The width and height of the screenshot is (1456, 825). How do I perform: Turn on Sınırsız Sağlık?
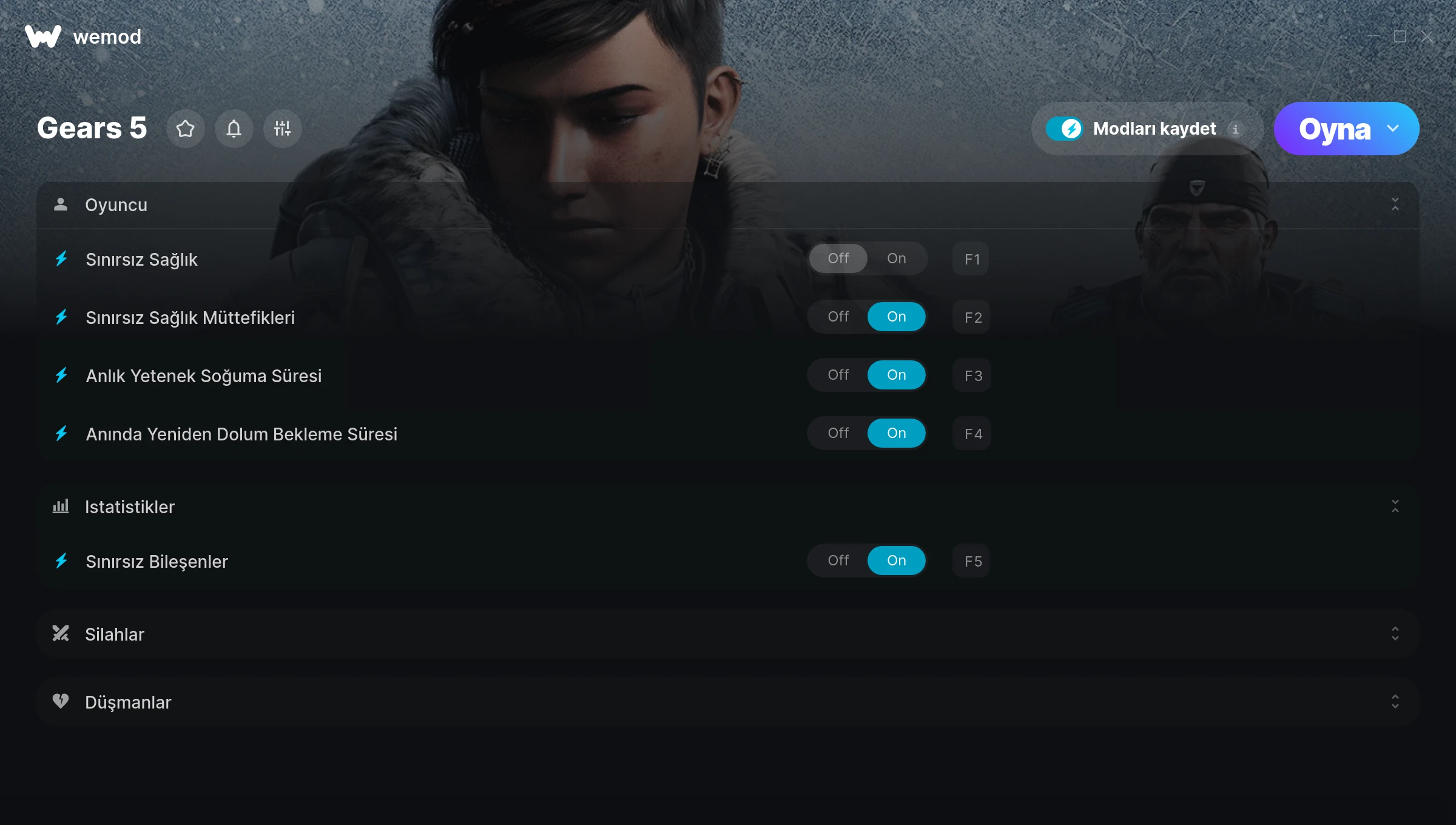click(x=897, y=258)
